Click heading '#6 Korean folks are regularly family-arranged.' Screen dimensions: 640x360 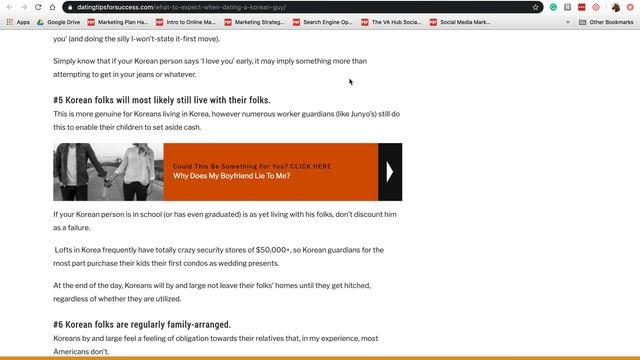point(142,324)
